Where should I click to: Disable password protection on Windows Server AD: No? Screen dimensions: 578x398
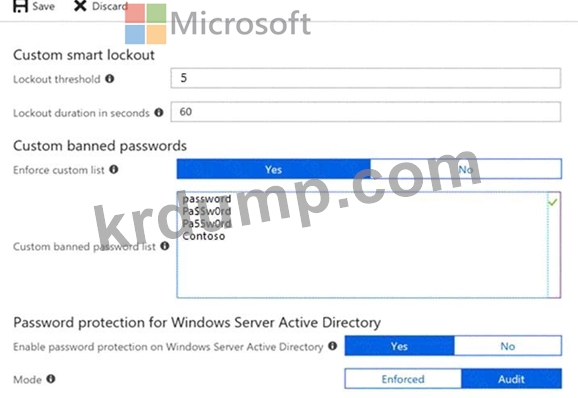508,346
